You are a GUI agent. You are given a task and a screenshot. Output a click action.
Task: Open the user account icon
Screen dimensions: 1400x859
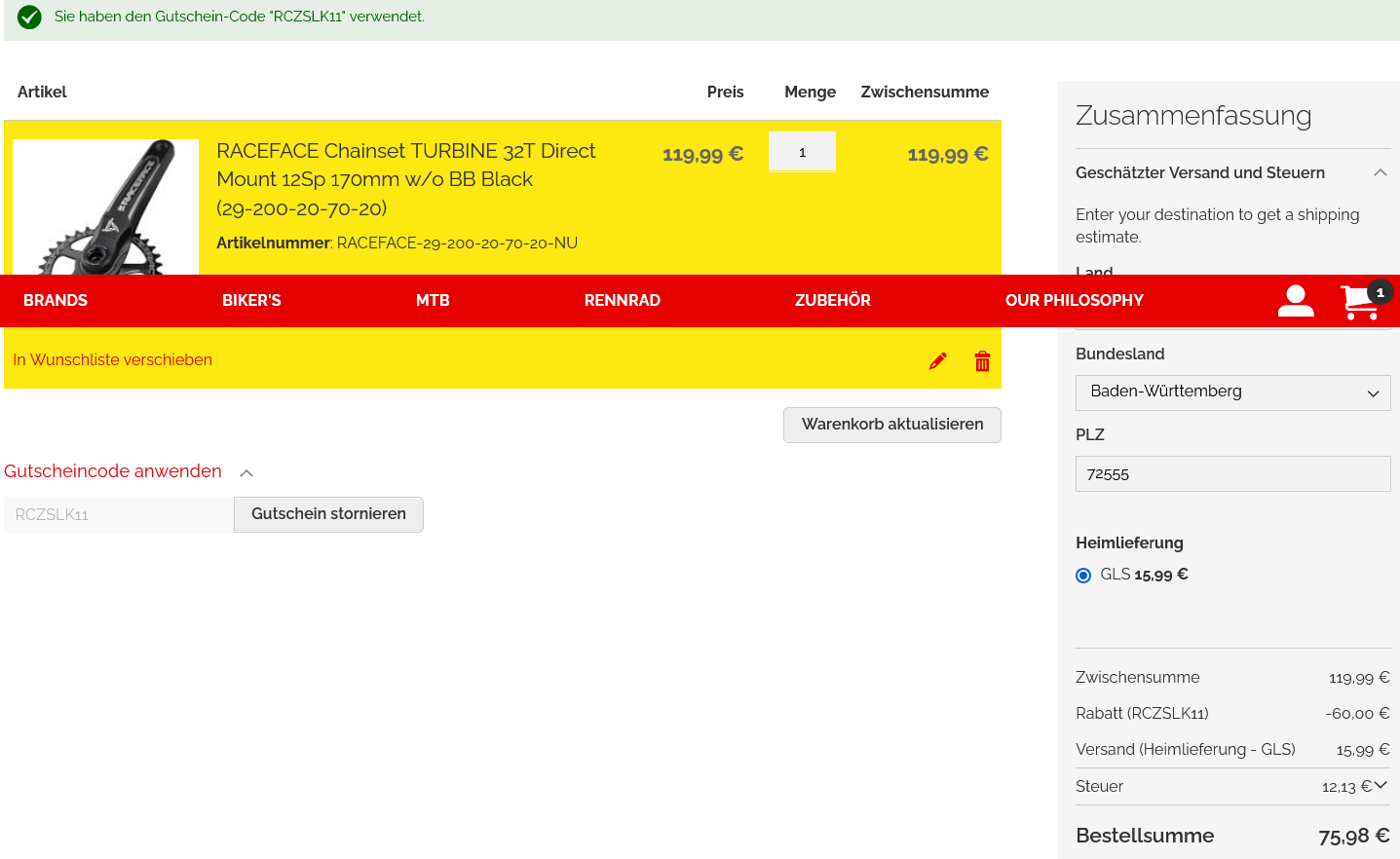pos(1295,301)
